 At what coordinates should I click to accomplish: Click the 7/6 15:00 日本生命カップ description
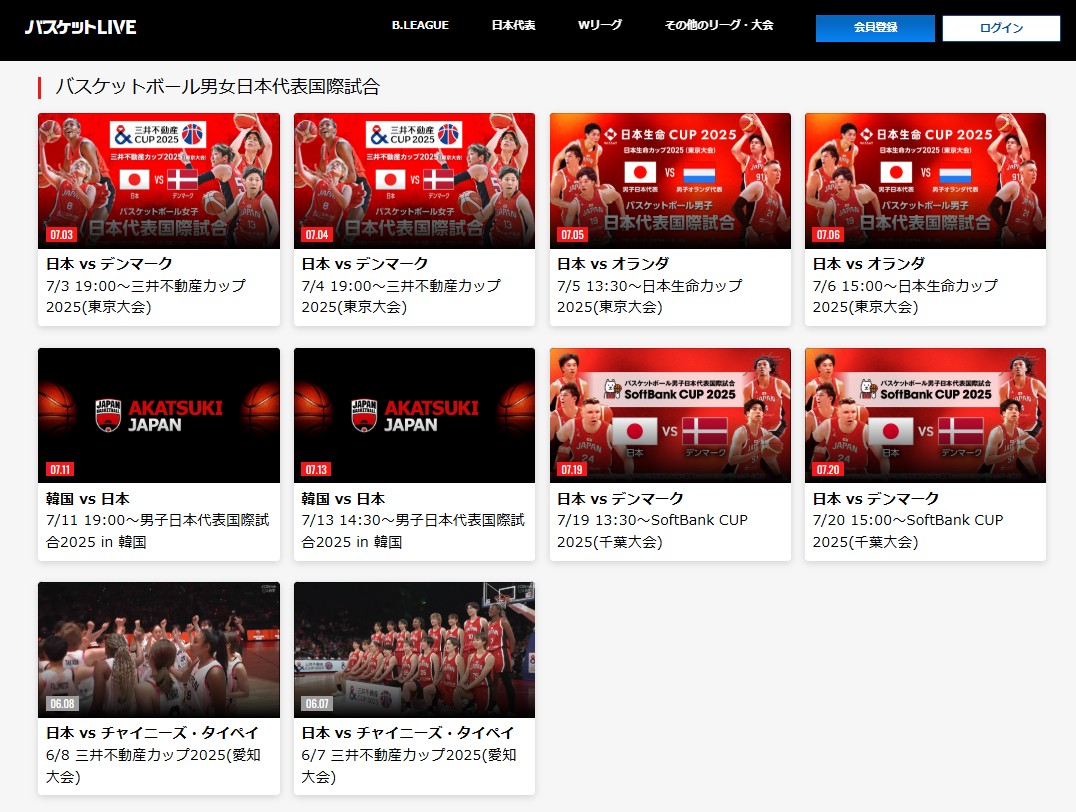tap(906, 297)
